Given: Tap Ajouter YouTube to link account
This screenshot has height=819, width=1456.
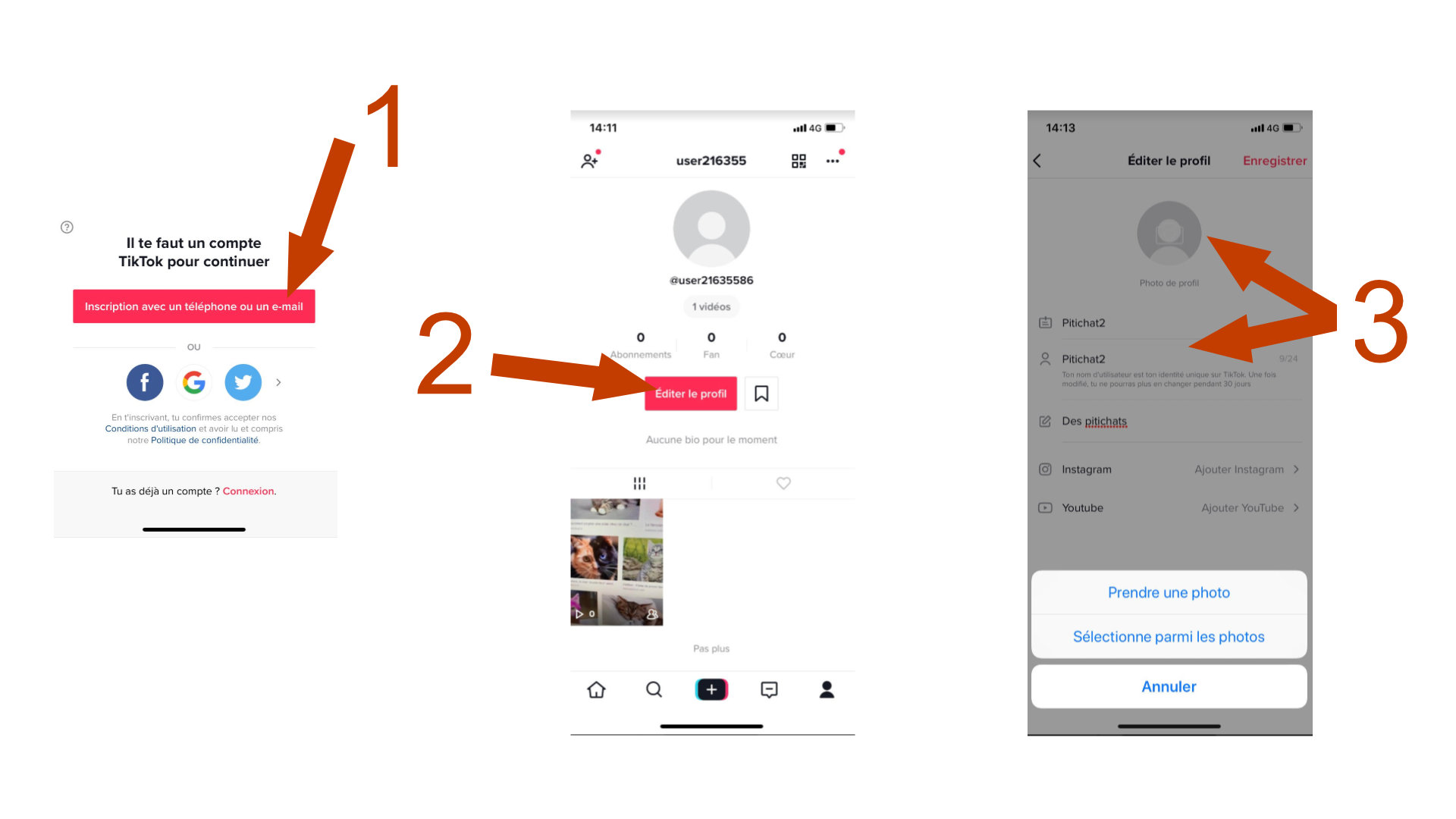Looking at the screenshot, I should pos(1243,508).
